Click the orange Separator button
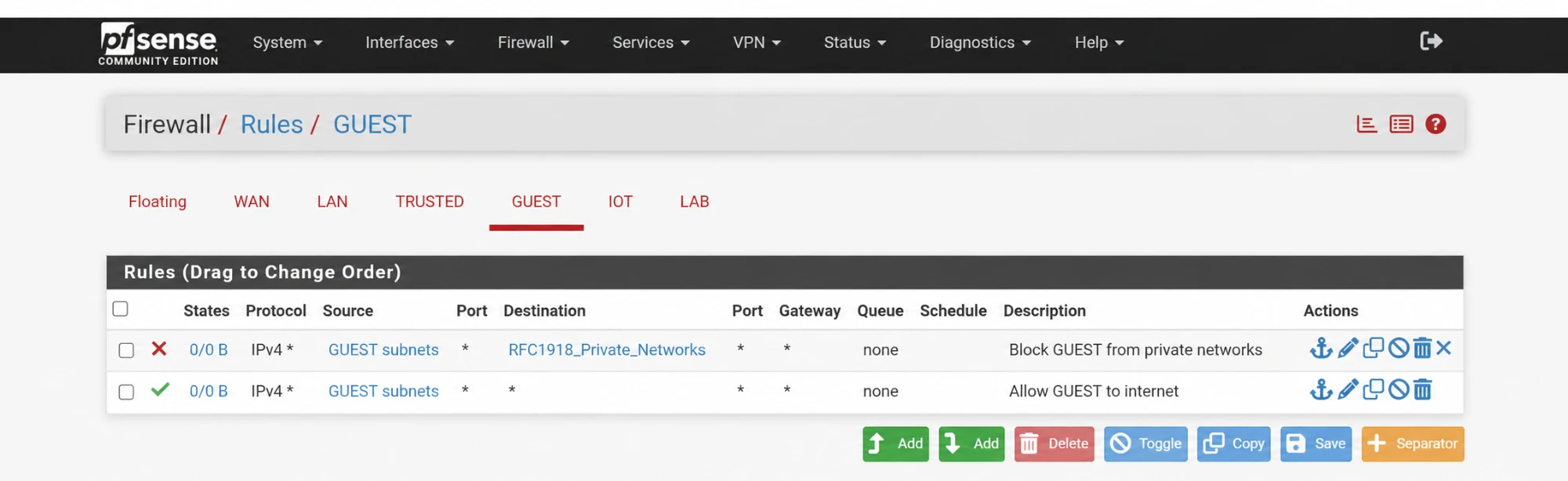This screenshot has width=1568, height=481. tap(1413, 443)
